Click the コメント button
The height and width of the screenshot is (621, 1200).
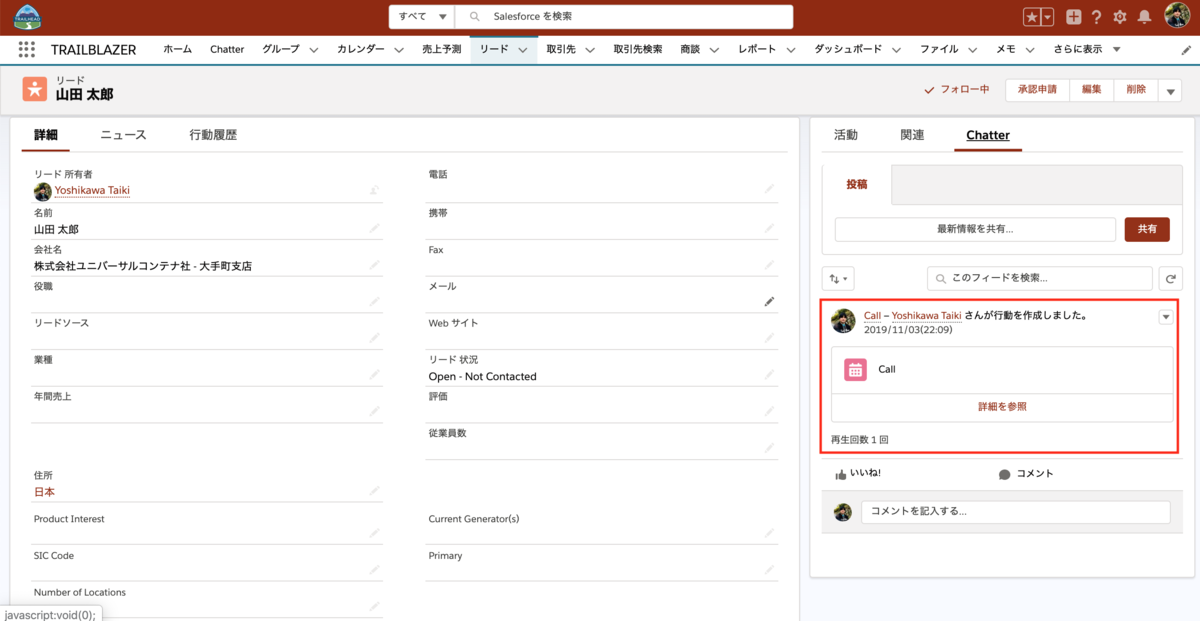point(1026,474)
